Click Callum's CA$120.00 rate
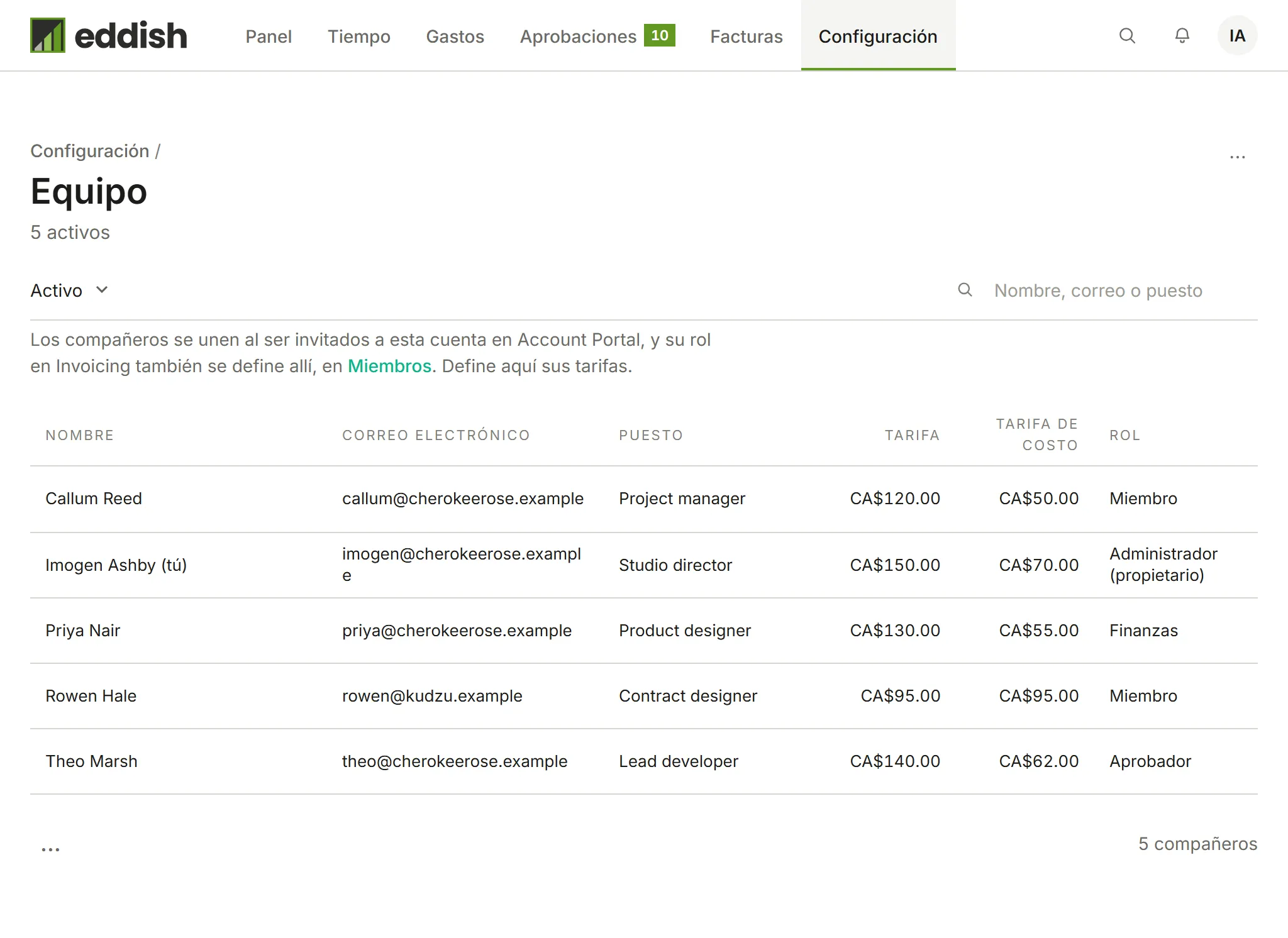The height and width of the screenshot is (938, 1288). (x=895, y=499)
